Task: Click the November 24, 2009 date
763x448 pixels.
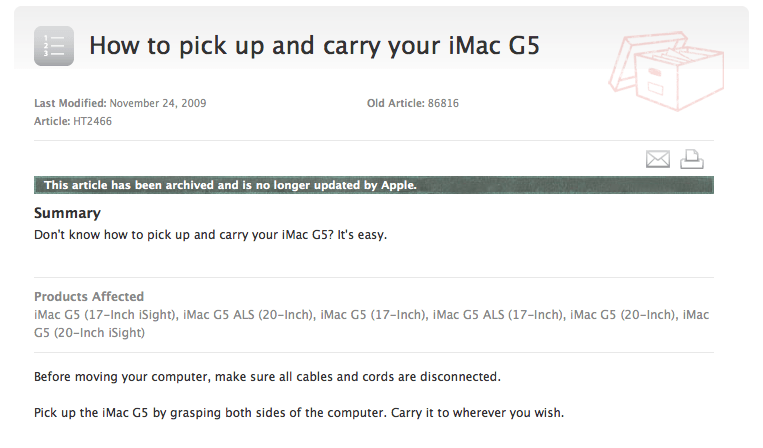Action: point(157,103)
